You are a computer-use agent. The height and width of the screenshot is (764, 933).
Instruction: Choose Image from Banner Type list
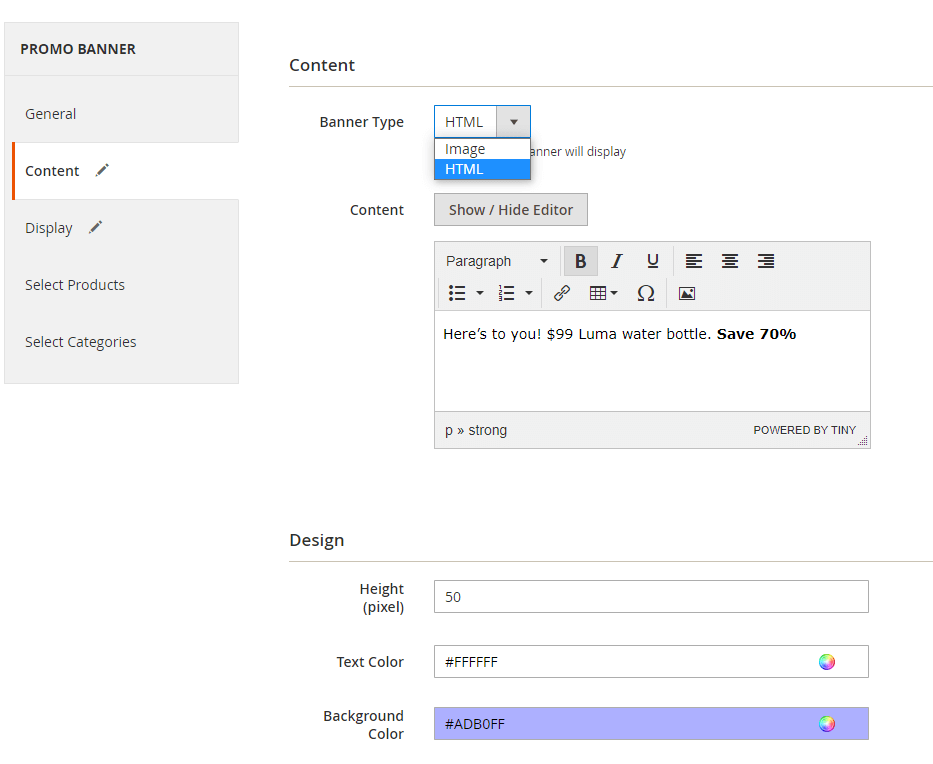[x=483, y=149]
